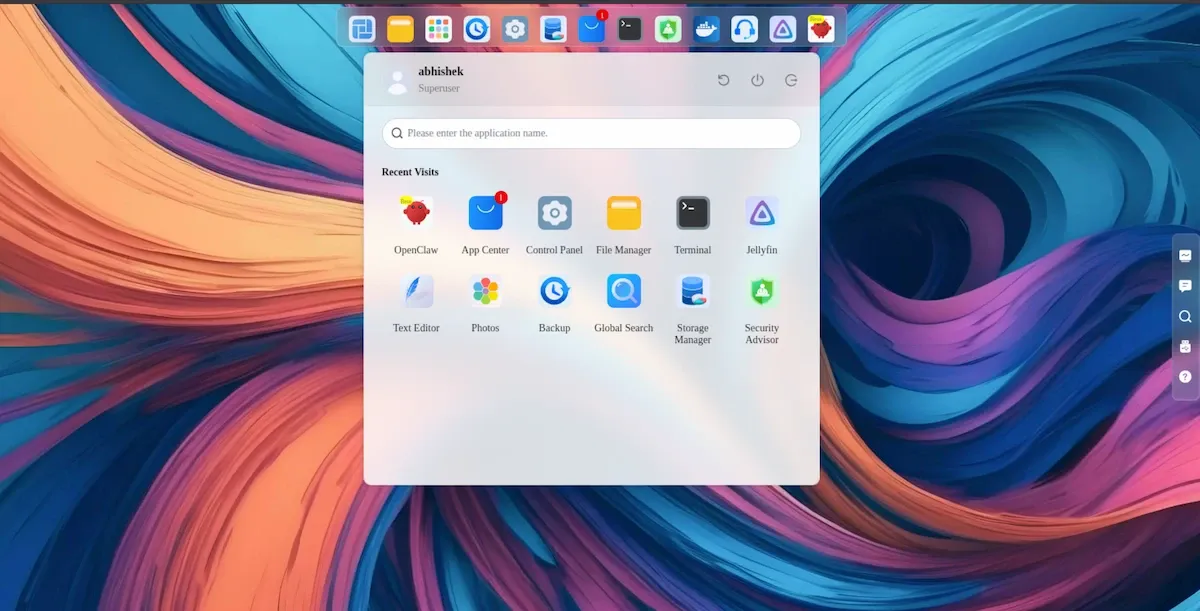Open App Center bag icon in dock
Image resolution: width=1200 pixels, height=611 pixels.
tap(592, 29)
